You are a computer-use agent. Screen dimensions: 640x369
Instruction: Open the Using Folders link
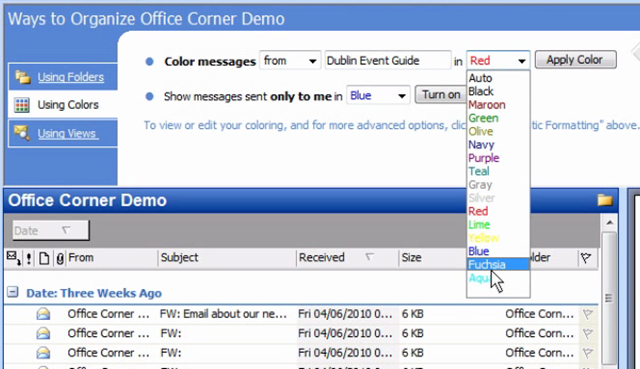tap(71, 77)
